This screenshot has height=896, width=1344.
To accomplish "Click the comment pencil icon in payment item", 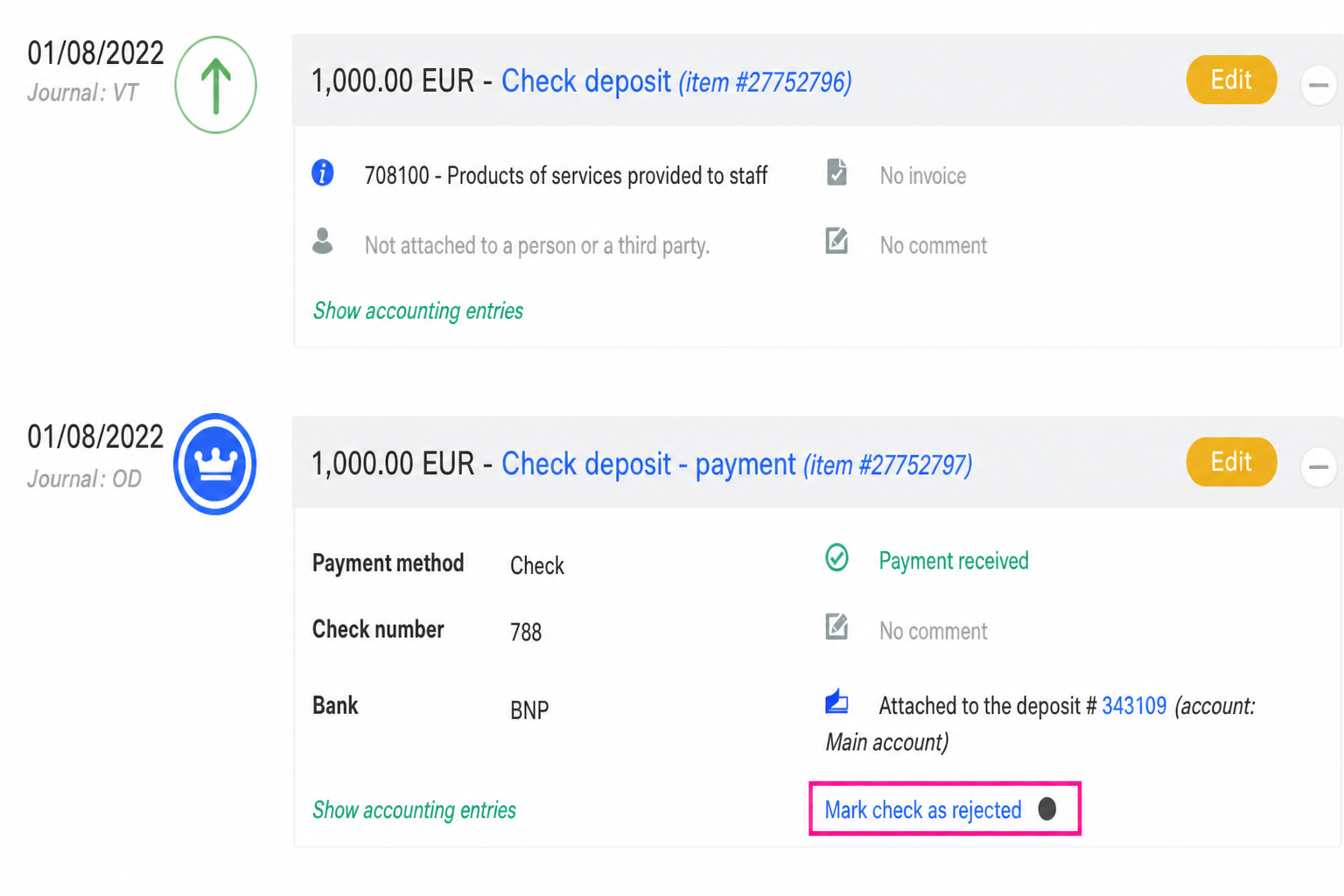I will [836, 626].
